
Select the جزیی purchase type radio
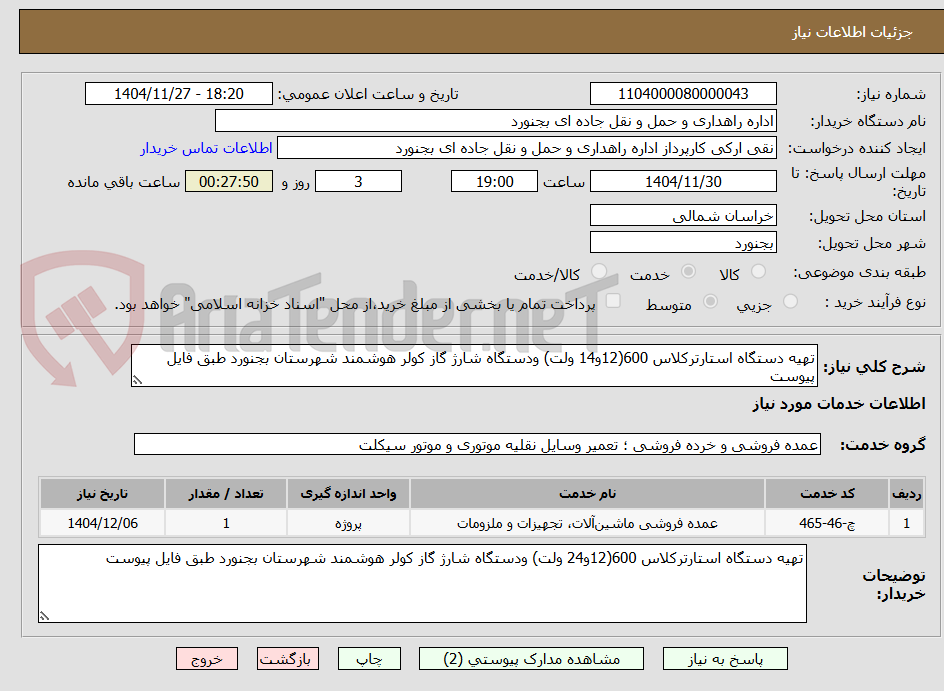(790, 302)
